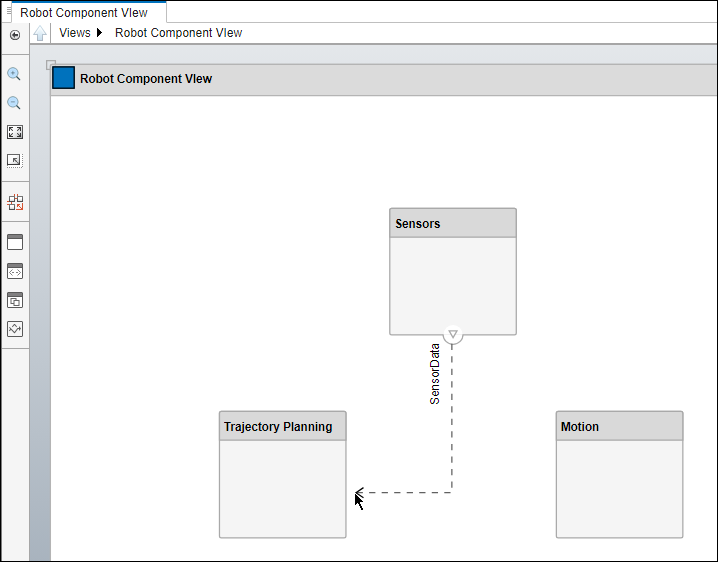The height and width of the screenshot is (562, 718).
Task: Switch to the Robot Component View tab
Action: point(84,13)
